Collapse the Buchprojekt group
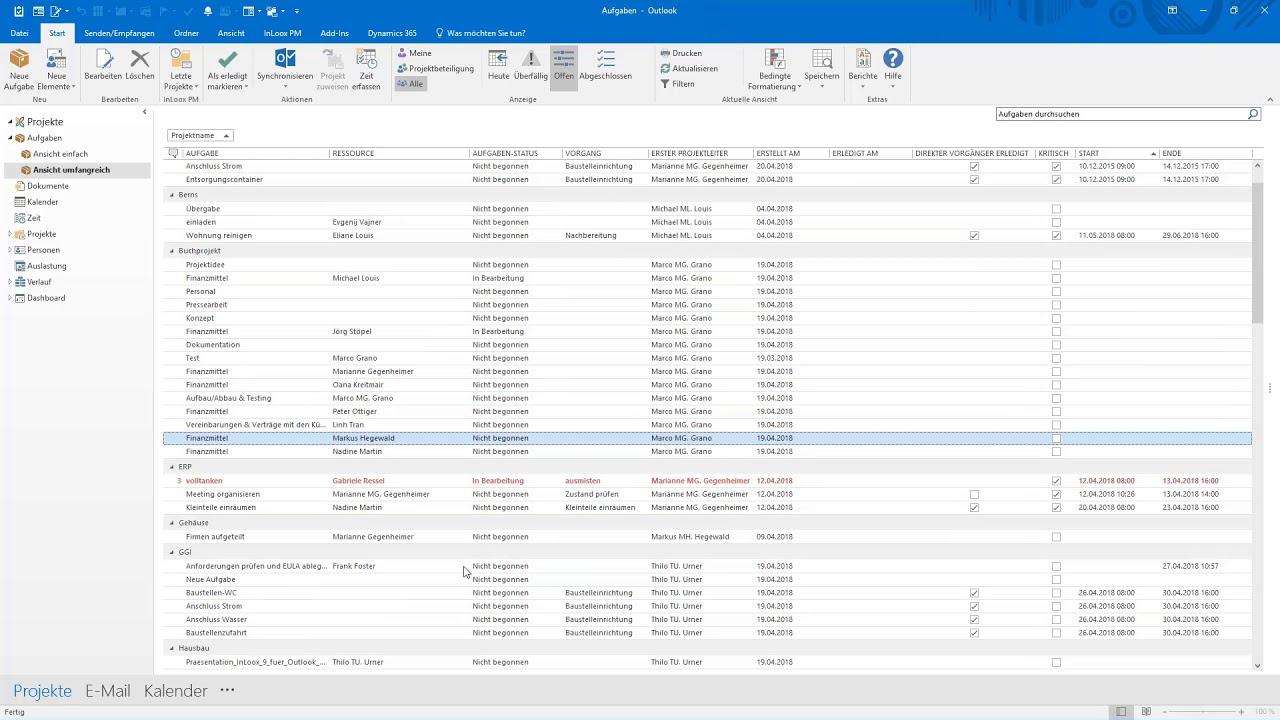This screenshot has width=1280, height=720. point(172,251)
